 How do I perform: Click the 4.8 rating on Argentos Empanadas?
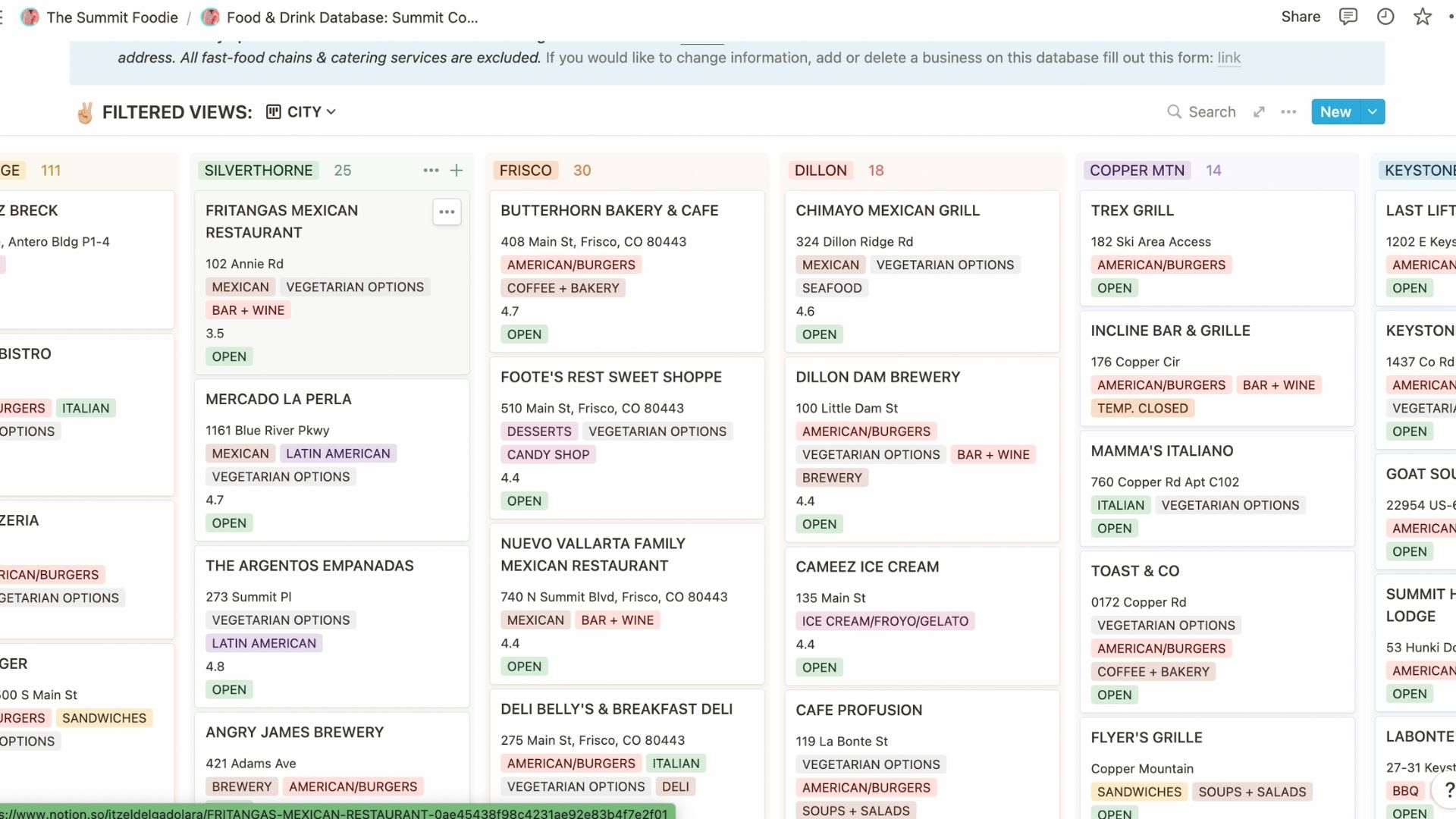pos(215,667)
